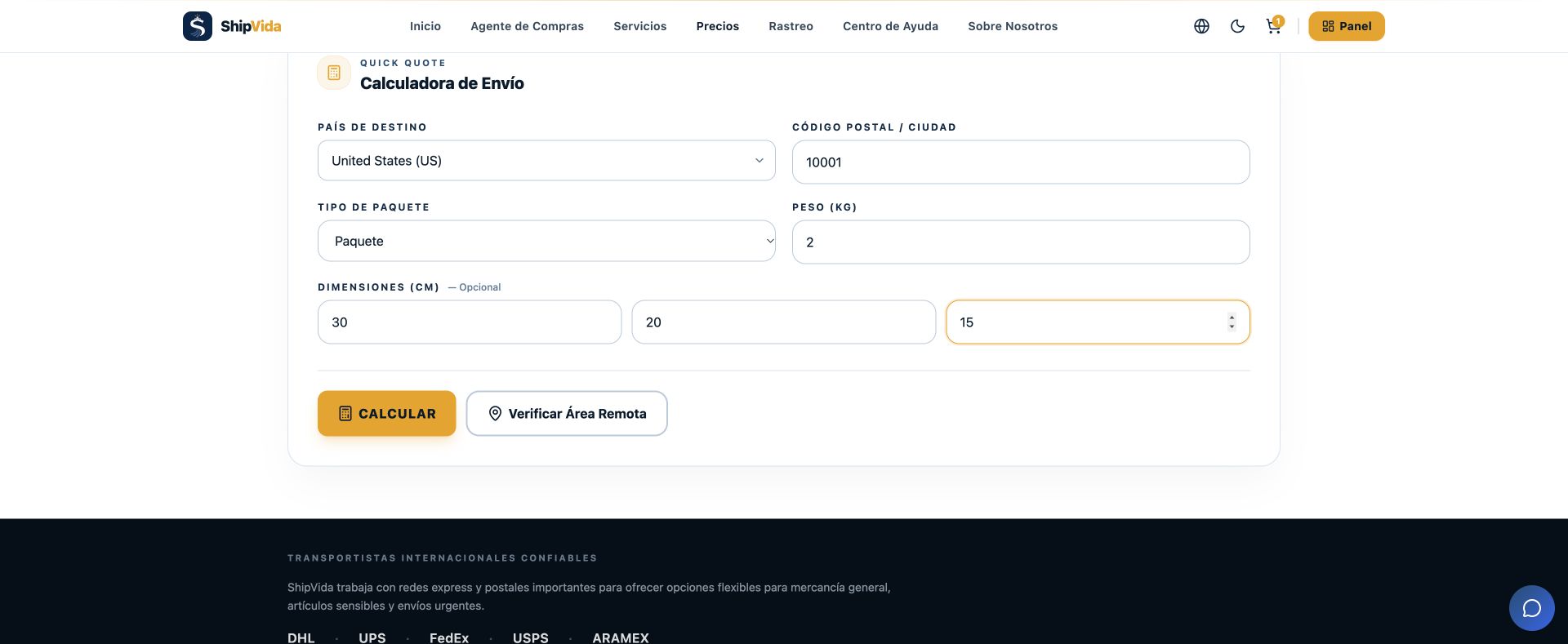Click the second dimension field showing 20
This screenshot has width=1568, height=644.
tap(784, 322)
